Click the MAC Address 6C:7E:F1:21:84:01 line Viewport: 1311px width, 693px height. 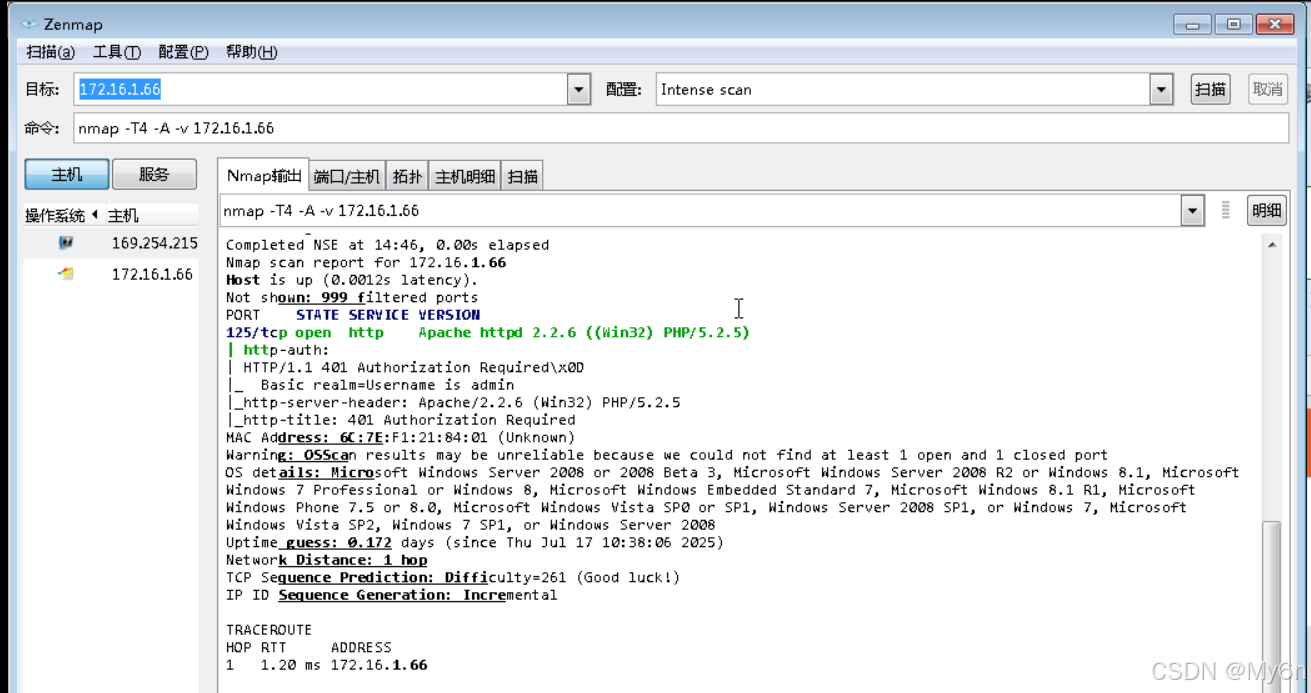point(401,437)
